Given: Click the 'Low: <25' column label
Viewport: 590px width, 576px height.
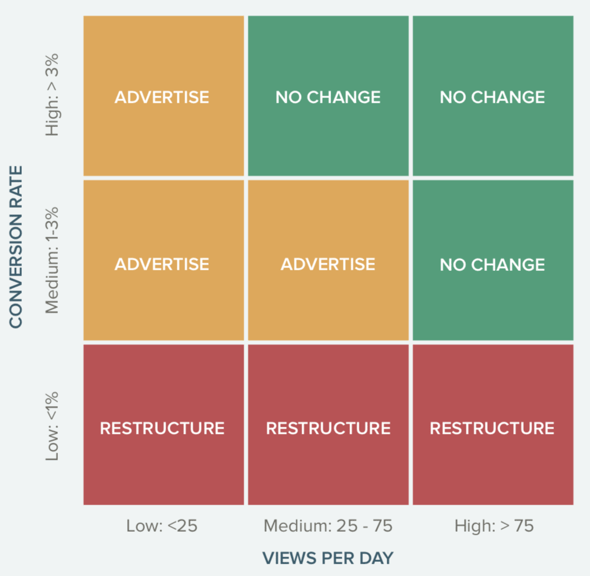Looking at the screenshot, I should (162, 526).
